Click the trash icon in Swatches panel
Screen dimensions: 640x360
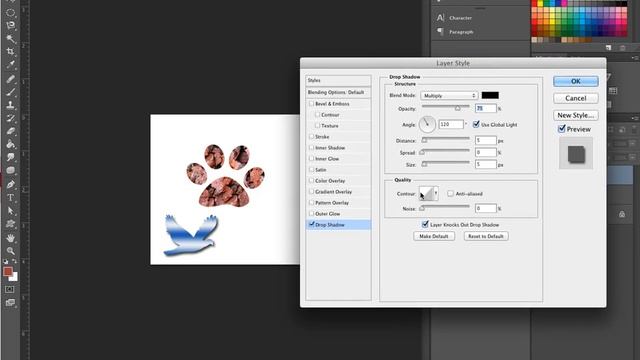622,48
